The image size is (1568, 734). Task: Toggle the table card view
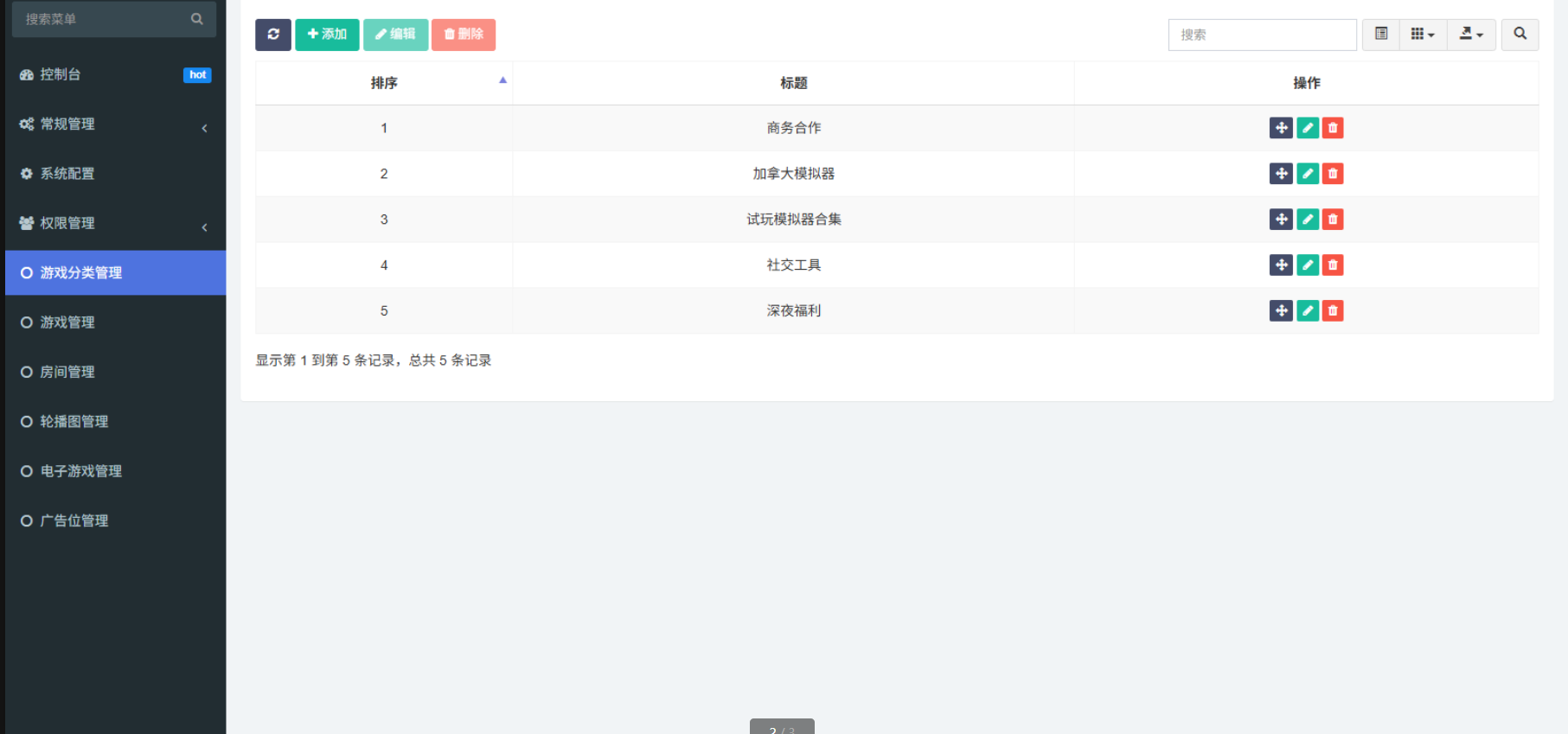tap(1381, 35)
